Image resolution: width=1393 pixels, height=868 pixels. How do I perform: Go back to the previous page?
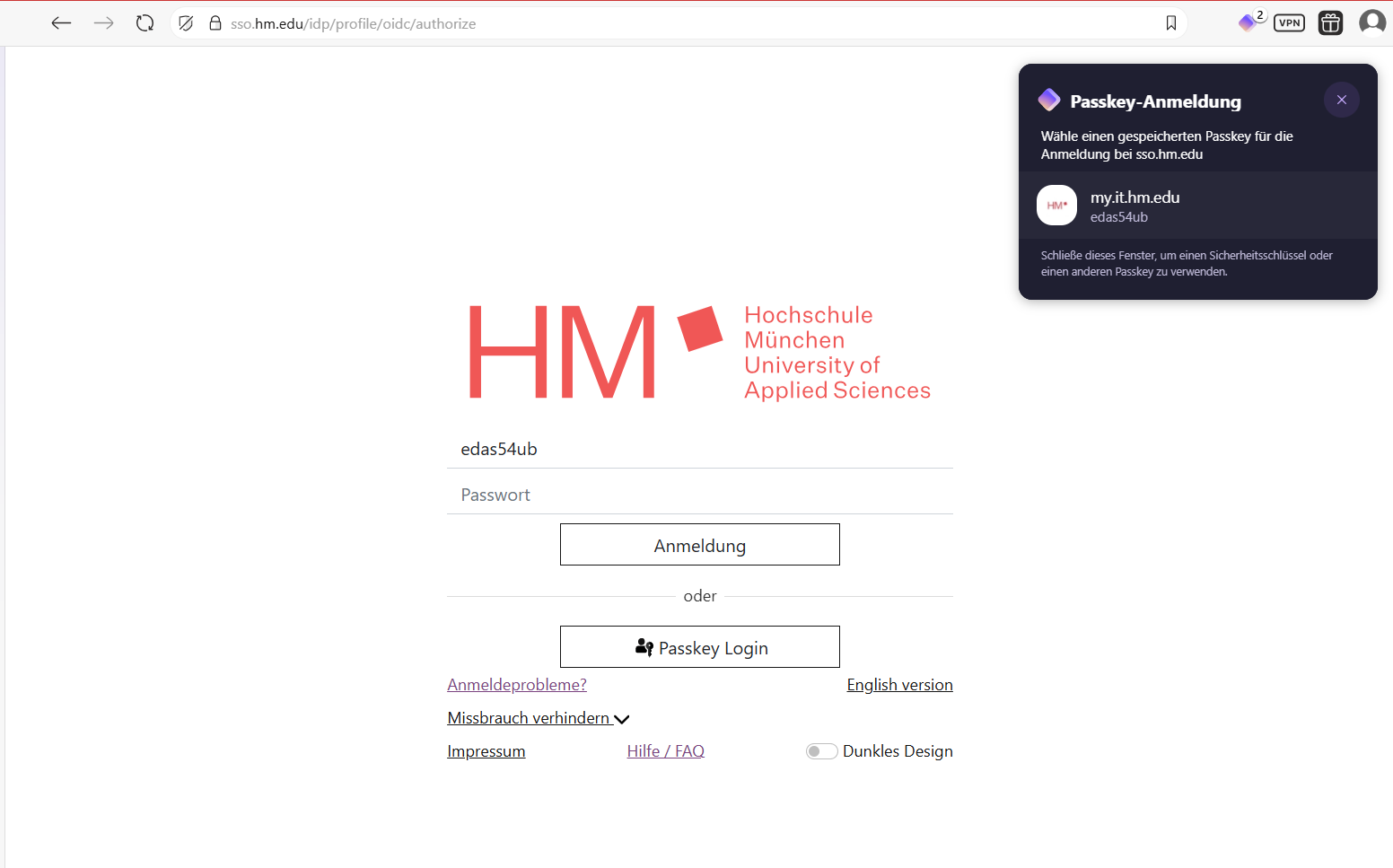61,23
